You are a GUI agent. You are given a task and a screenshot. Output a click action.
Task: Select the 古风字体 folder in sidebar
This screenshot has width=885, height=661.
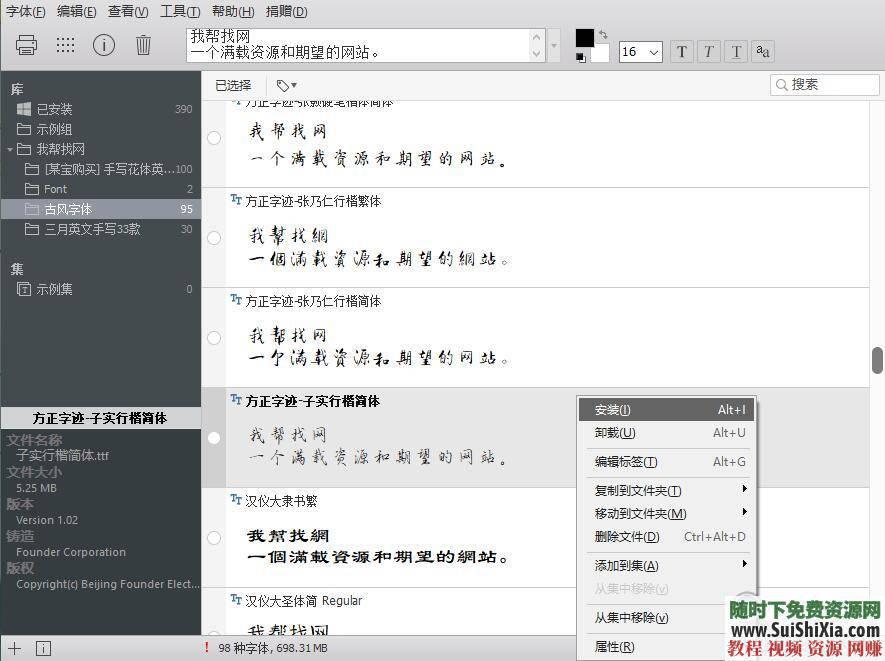70,209
